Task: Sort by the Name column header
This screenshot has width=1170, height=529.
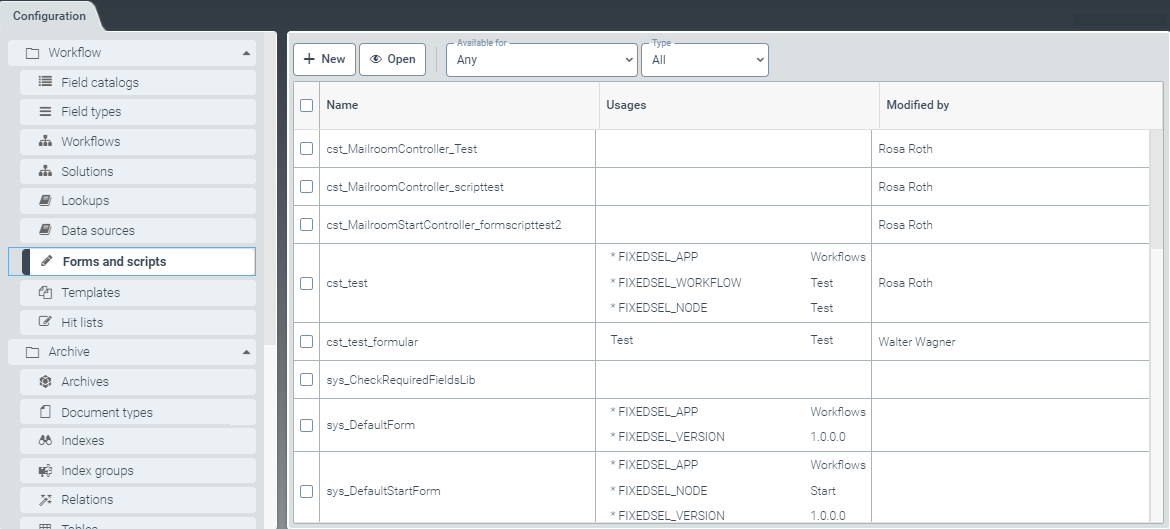Action: tap(342, 105)
